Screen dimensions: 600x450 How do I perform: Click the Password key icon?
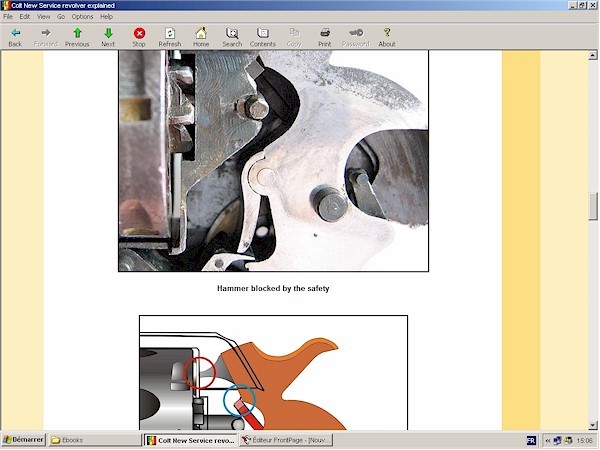point(355,37)
